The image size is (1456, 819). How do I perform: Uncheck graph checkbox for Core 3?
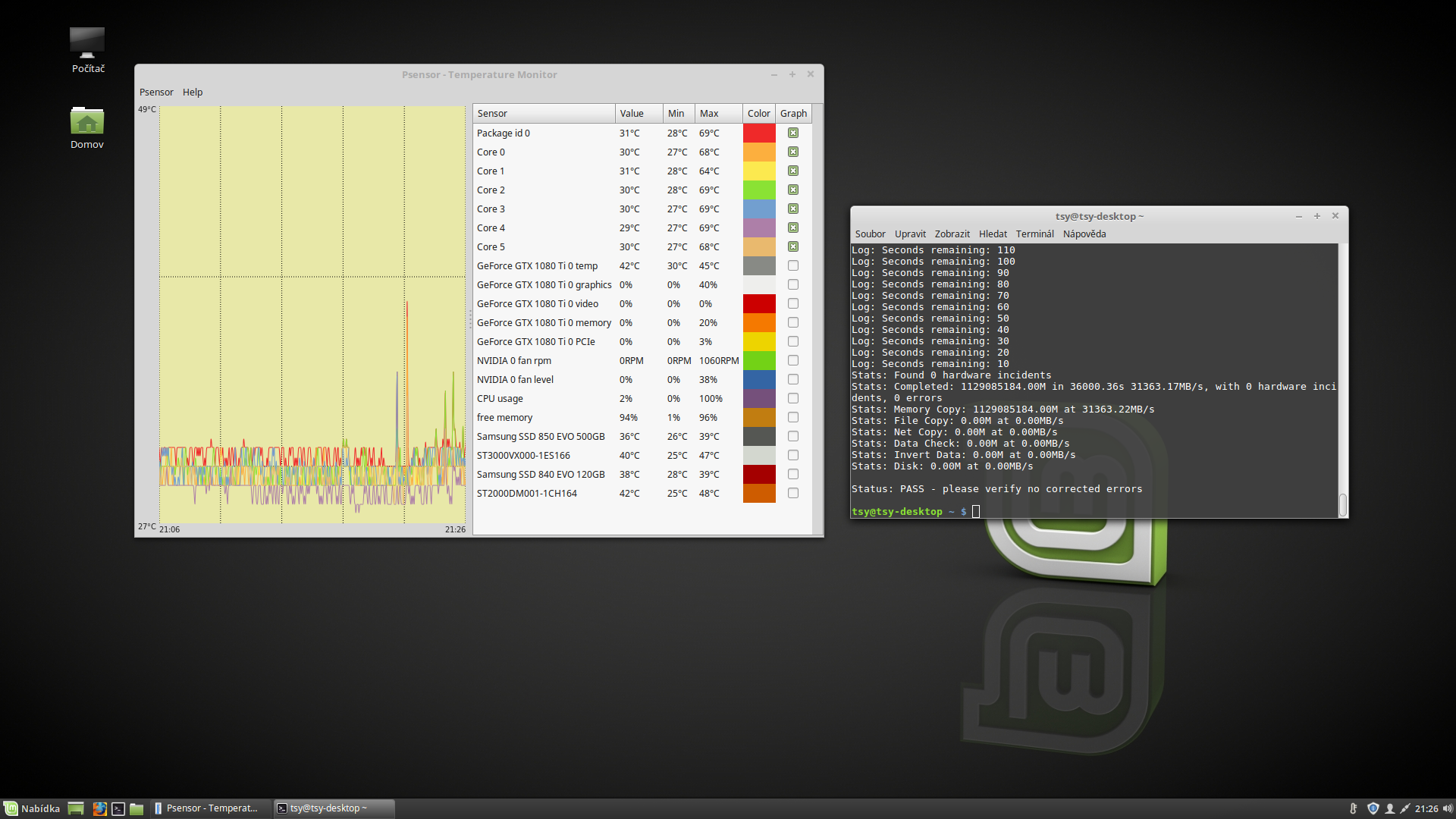792,209
